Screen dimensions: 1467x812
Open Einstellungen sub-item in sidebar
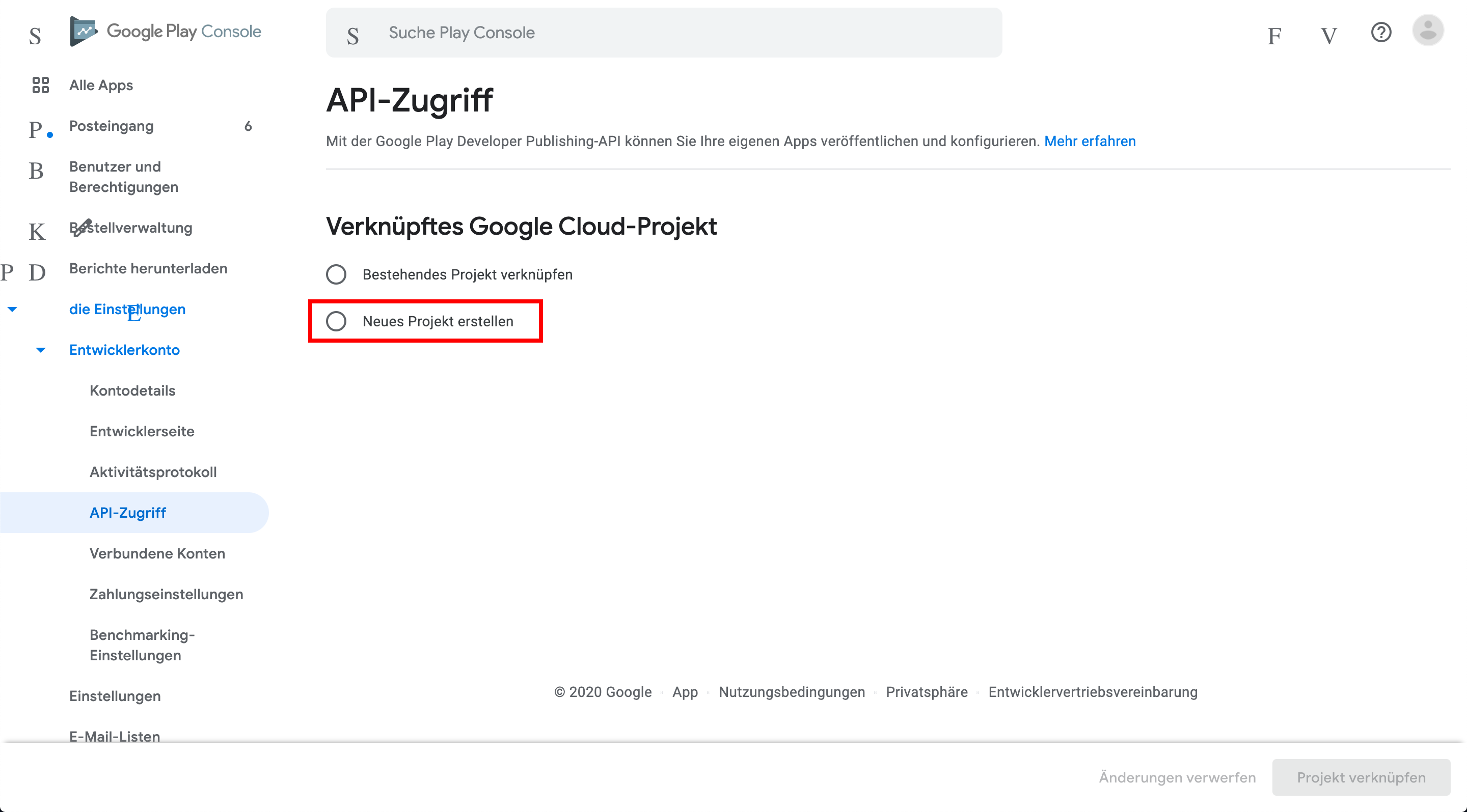(115, 696)
